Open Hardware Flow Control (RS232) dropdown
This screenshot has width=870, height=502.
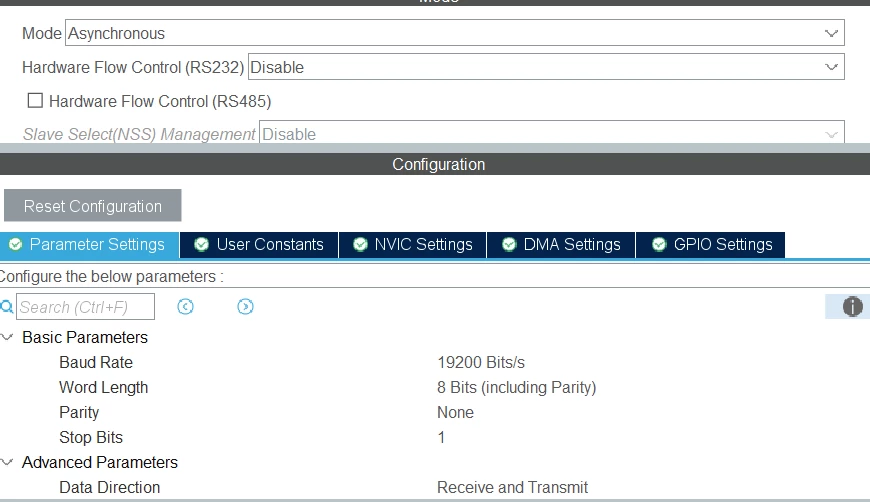(x=546, y=67)
